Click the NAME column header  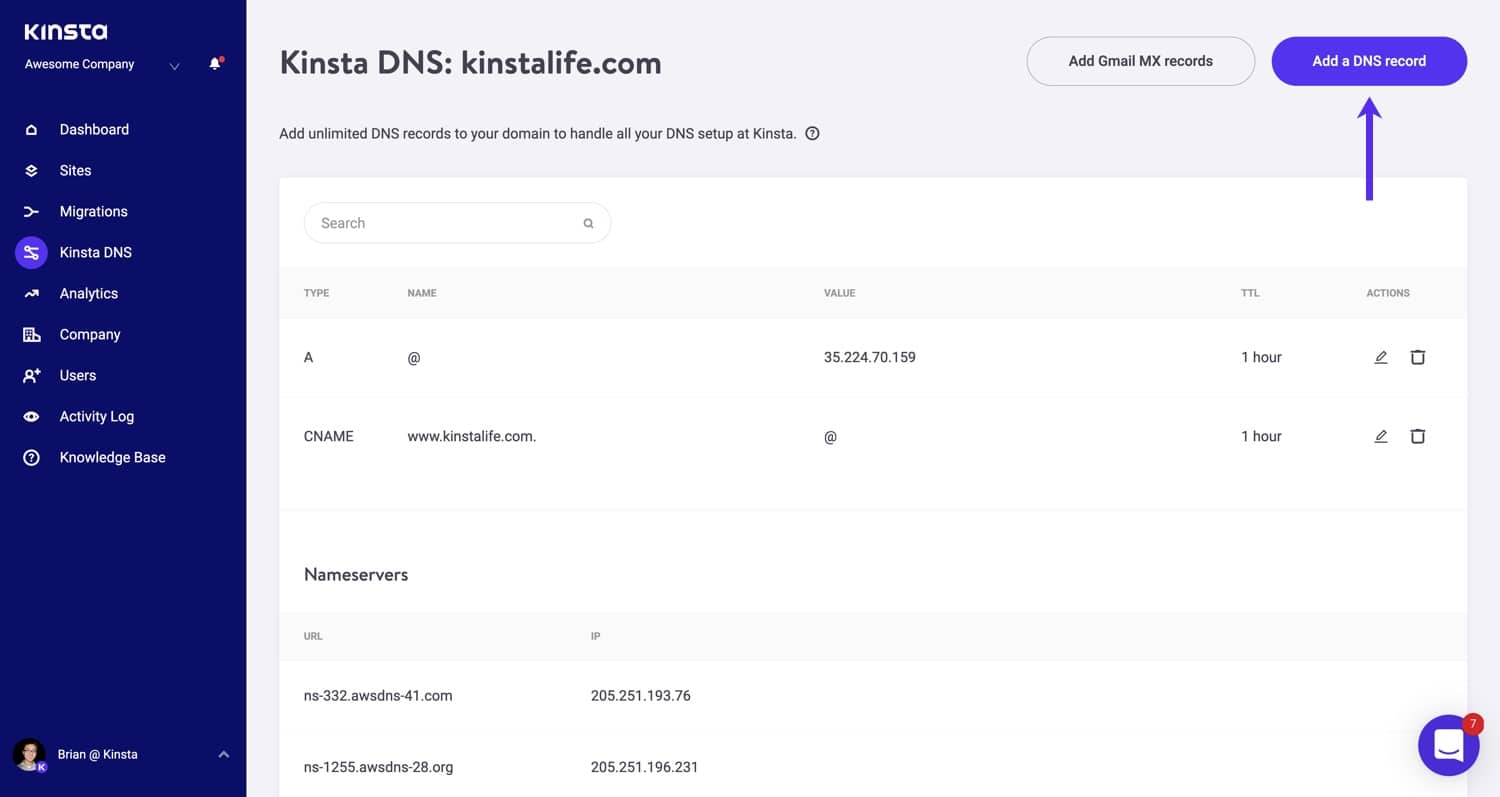421,293
